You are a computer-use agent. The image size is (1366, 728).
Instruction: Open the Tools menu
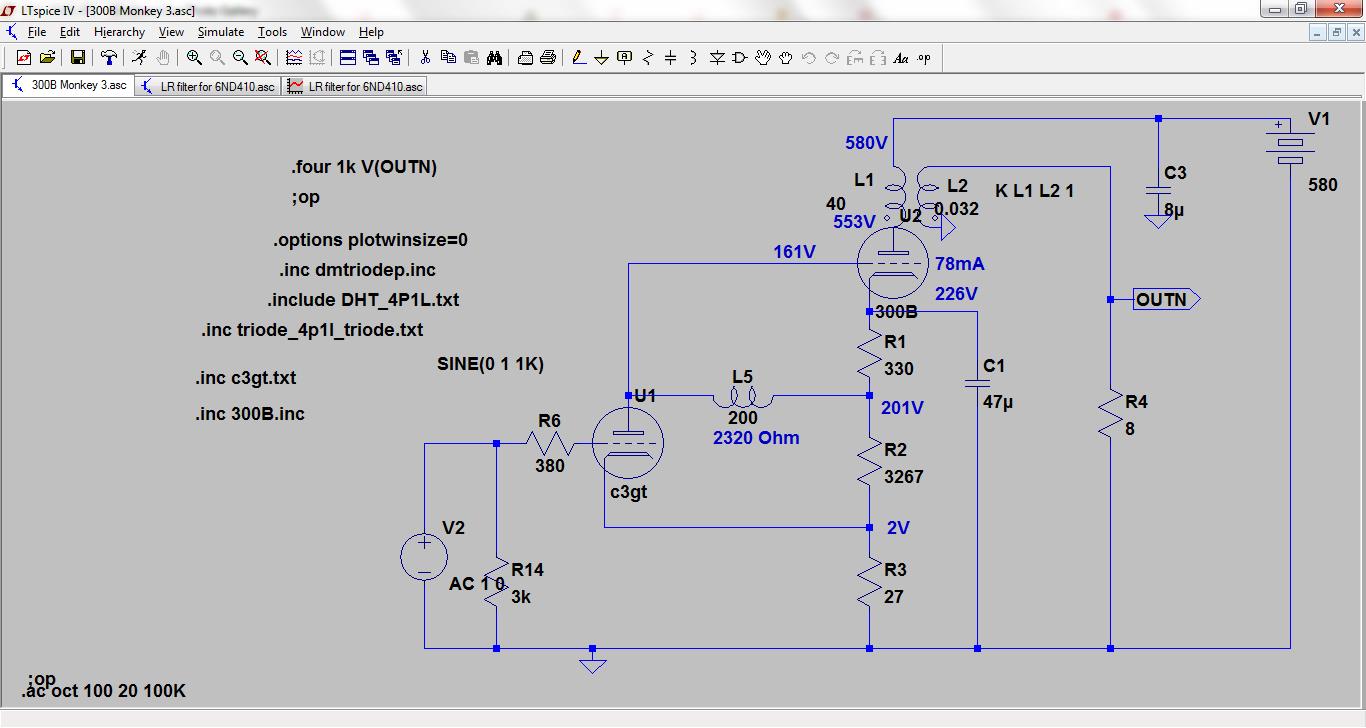272,32
